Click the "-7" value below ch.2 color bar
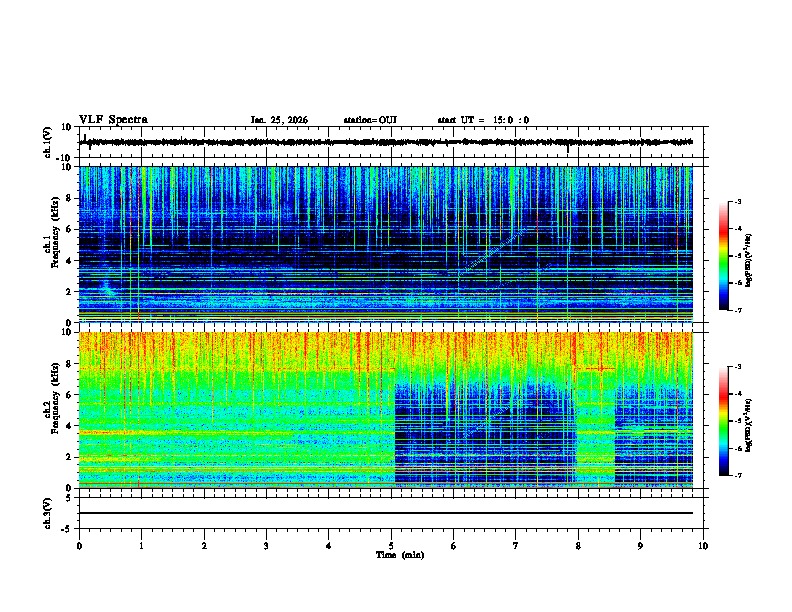This screenshot has width=792, height=612. coord(737,475)
